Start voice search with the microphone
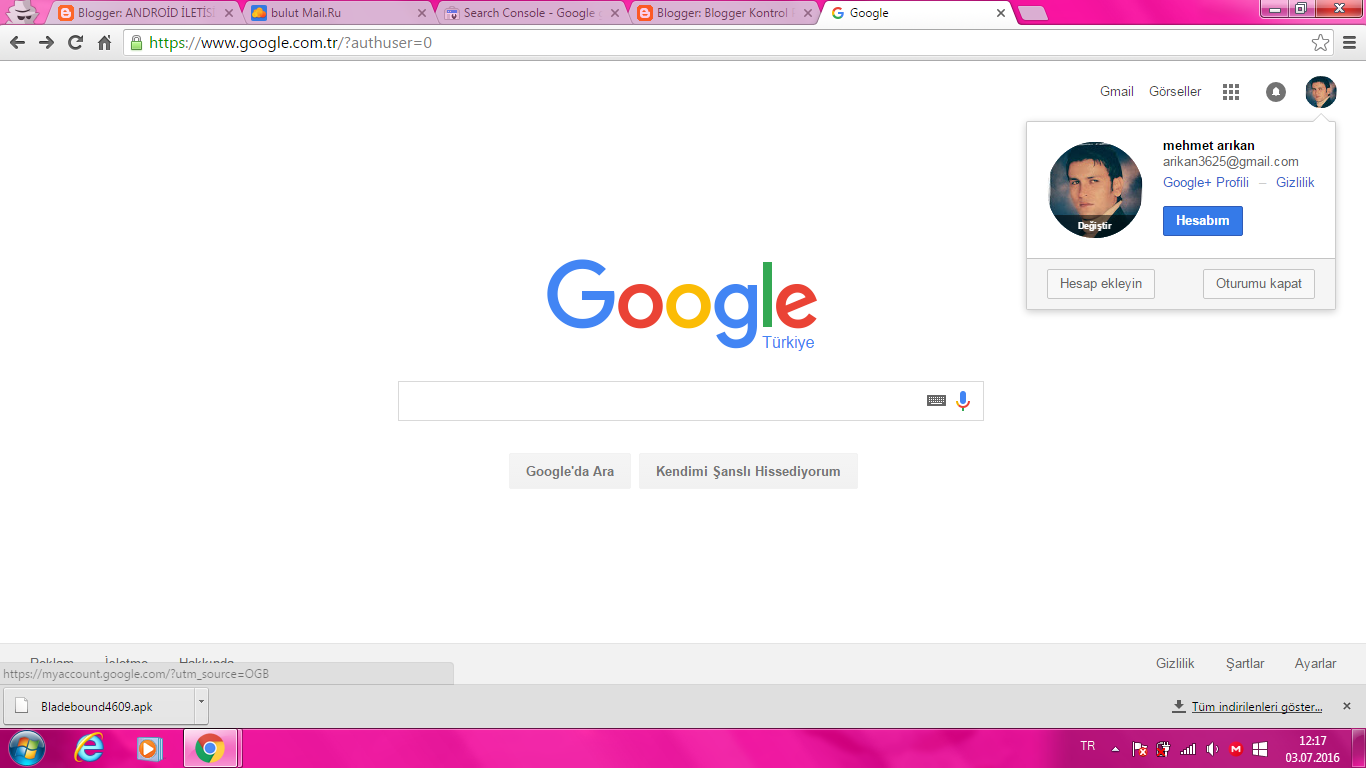Image resolution: width=1366 pixels, height=768 pixels. point(963,401)
